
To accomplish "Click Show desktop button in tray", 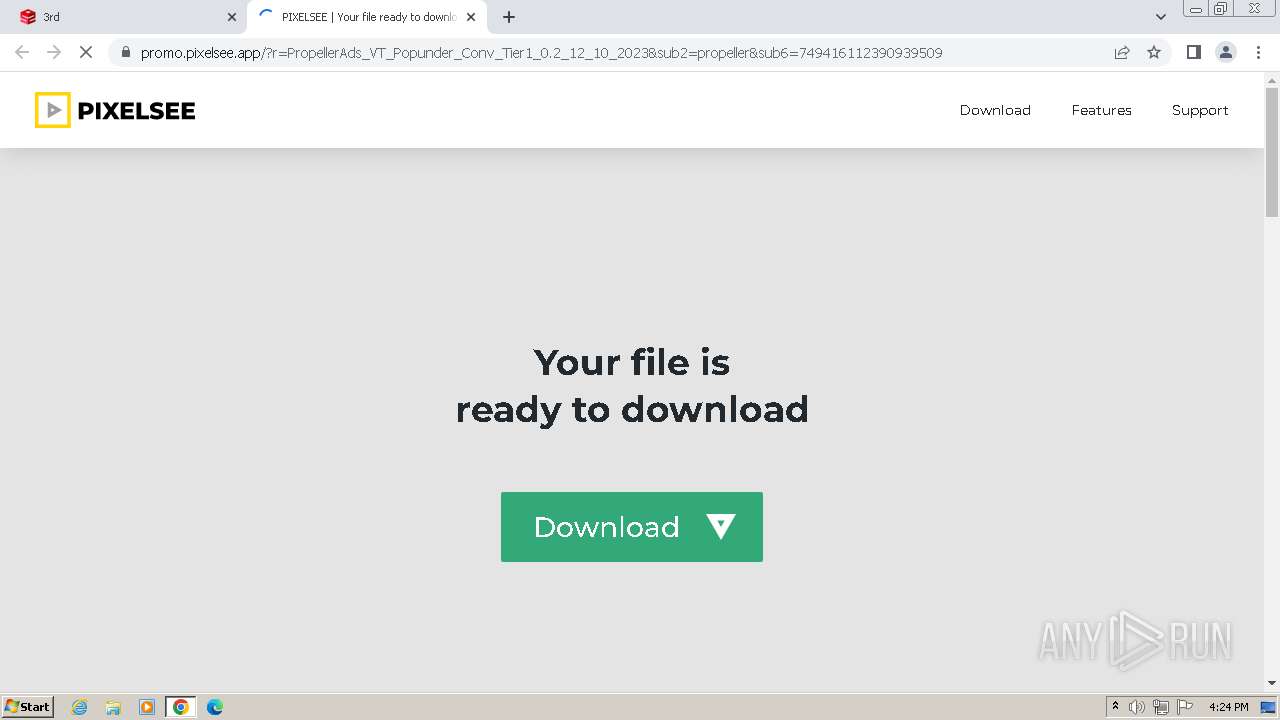I will pos(1269,707).
